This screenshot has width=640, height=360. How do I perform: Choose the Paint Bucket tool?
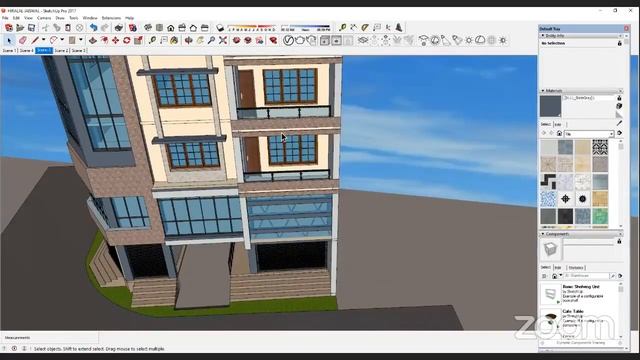(174, 40)
